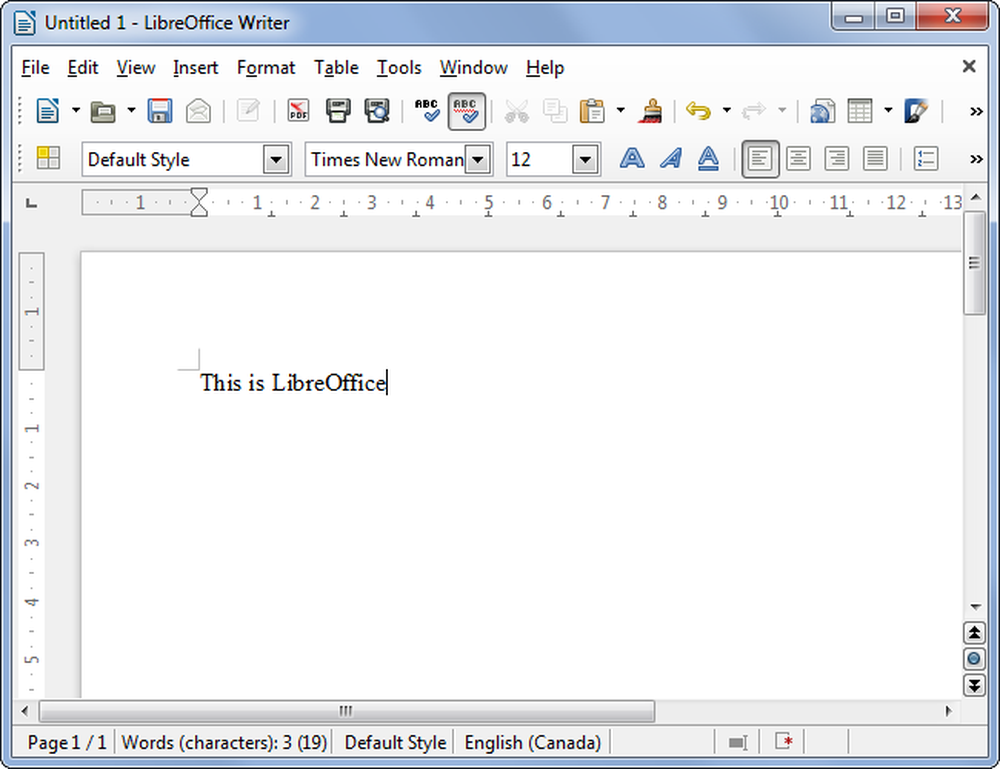
Task: Set Align Left paragraph alignment
Action: (760, 159)
